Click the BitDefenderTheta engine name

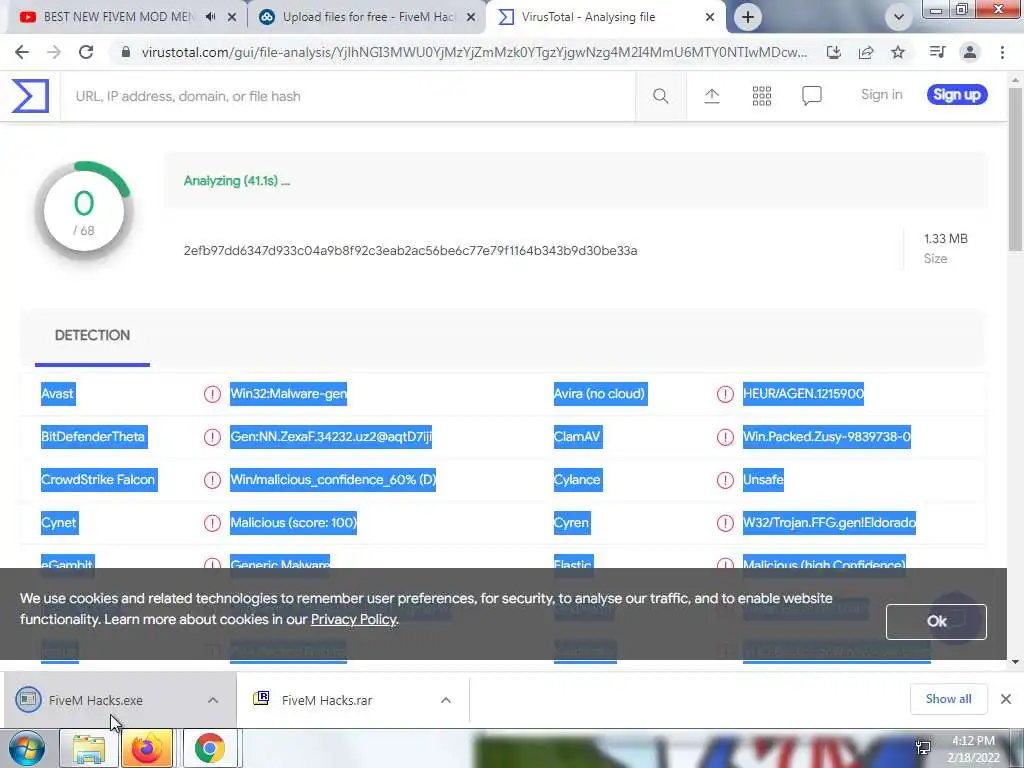click(94, 437)
